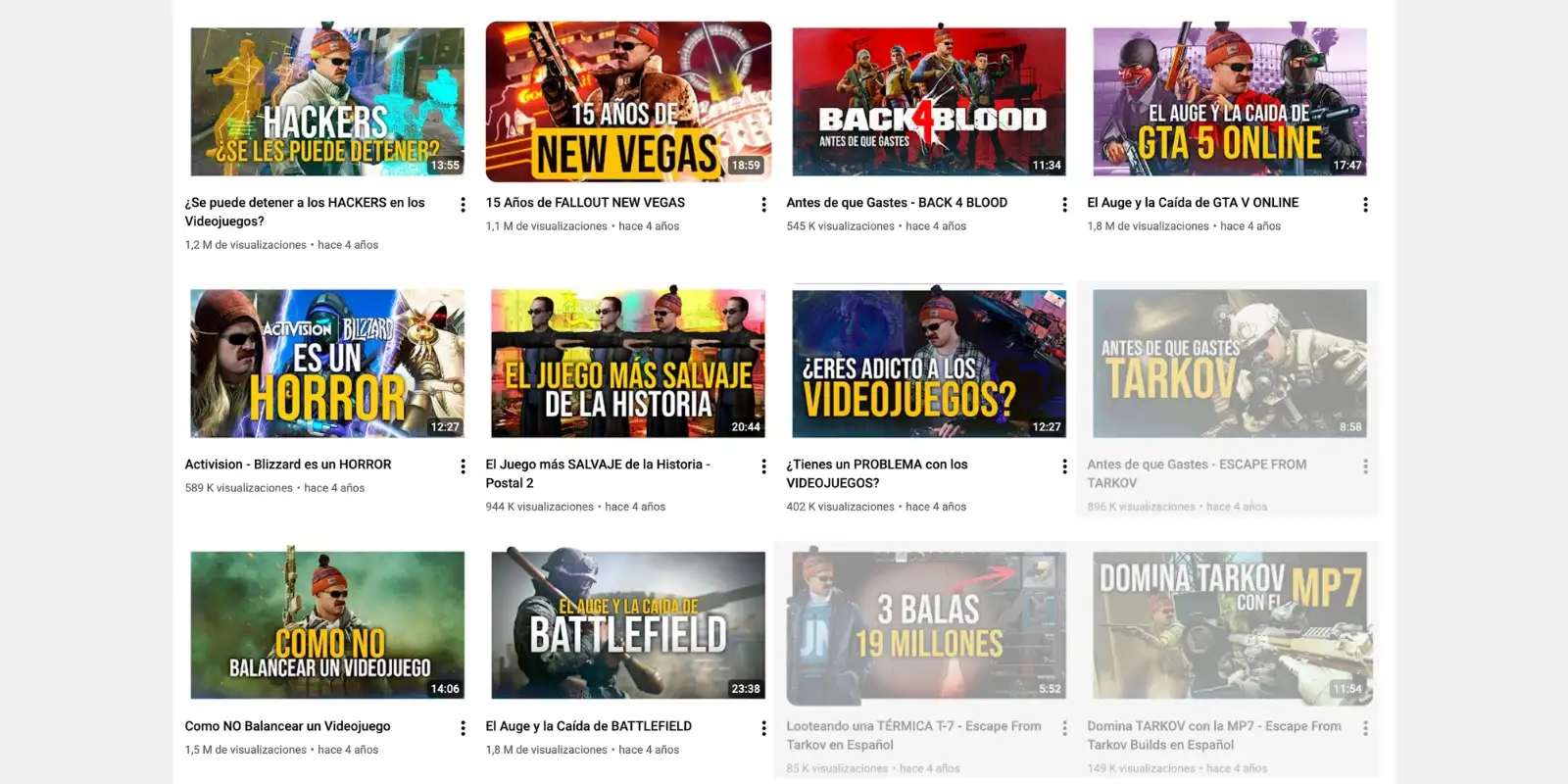Click the 589 K visualizaciones text
Screen dimensions: 1568x784
pyautogui.click(x=239, y=488)
